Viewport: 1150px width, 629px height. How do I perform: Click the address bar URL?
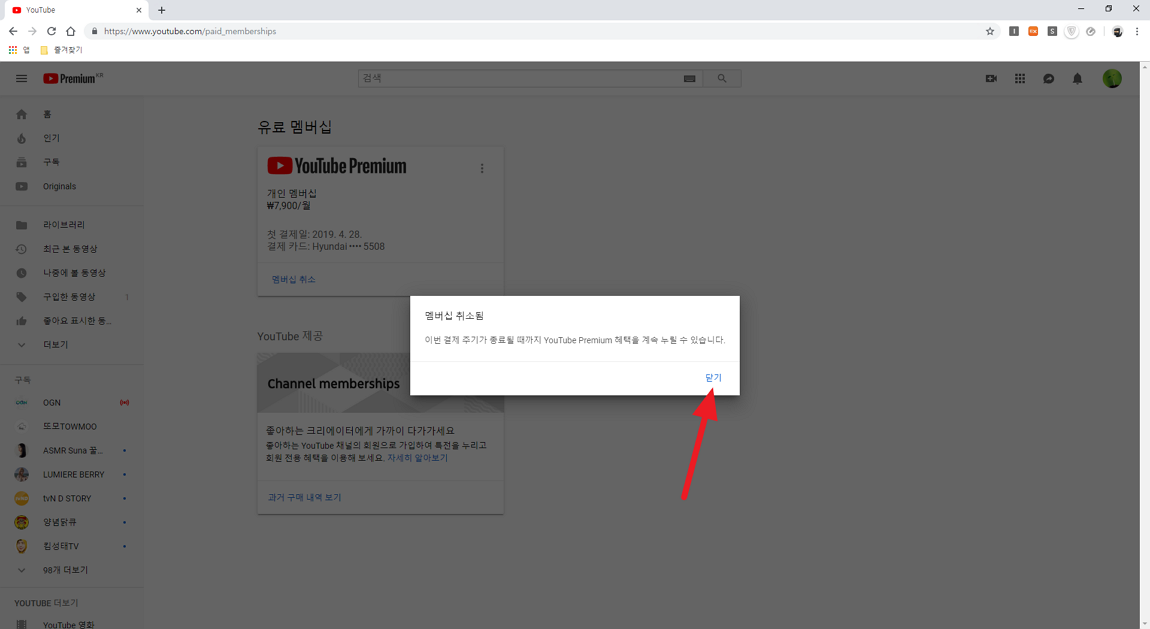(190, 32)
